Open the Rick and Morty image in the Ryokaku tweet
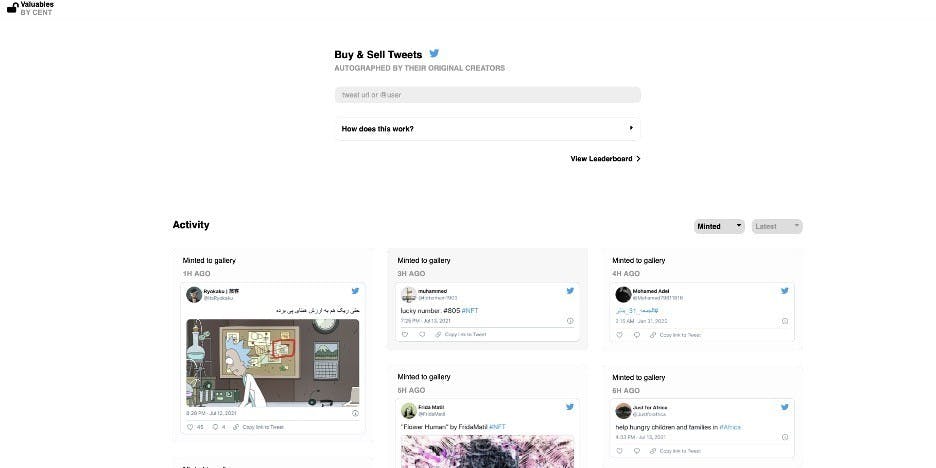Screen dimensions: 936x468 (x=273, y=363)
